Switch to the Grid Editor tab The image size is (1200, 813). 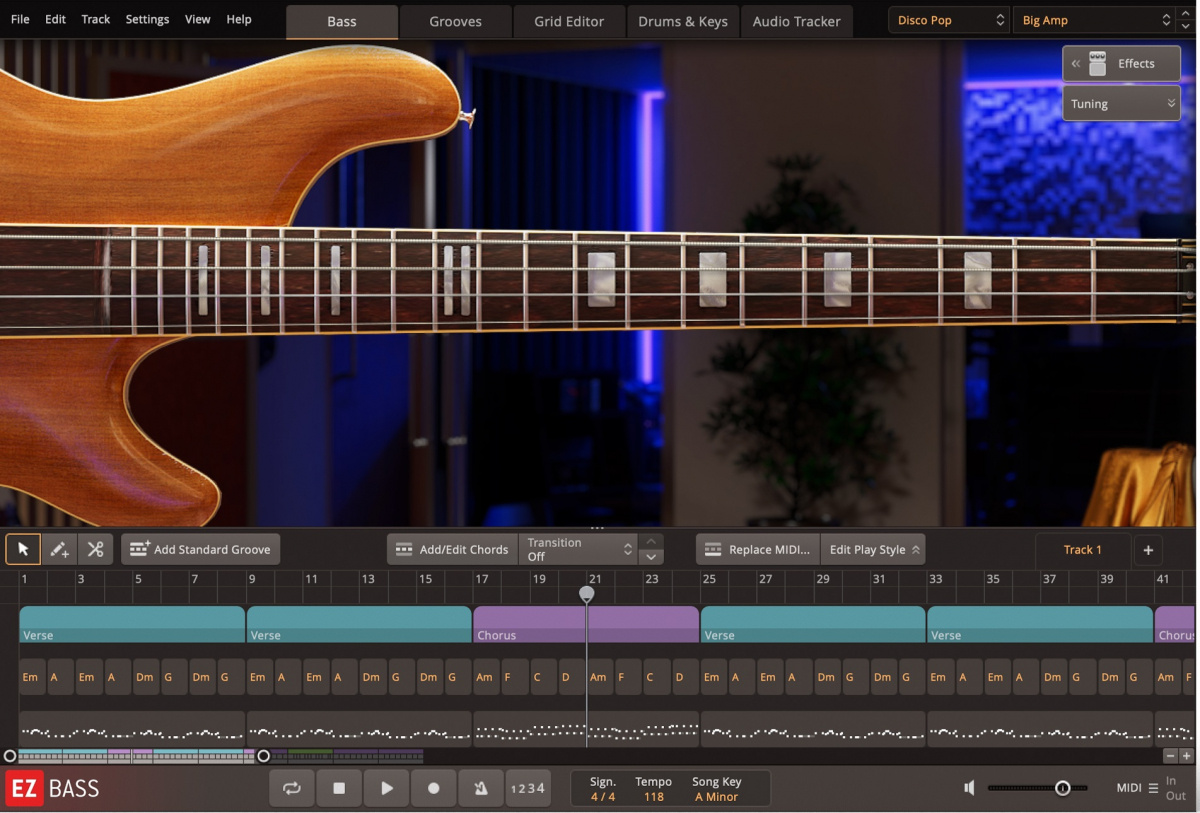[568, 20]
